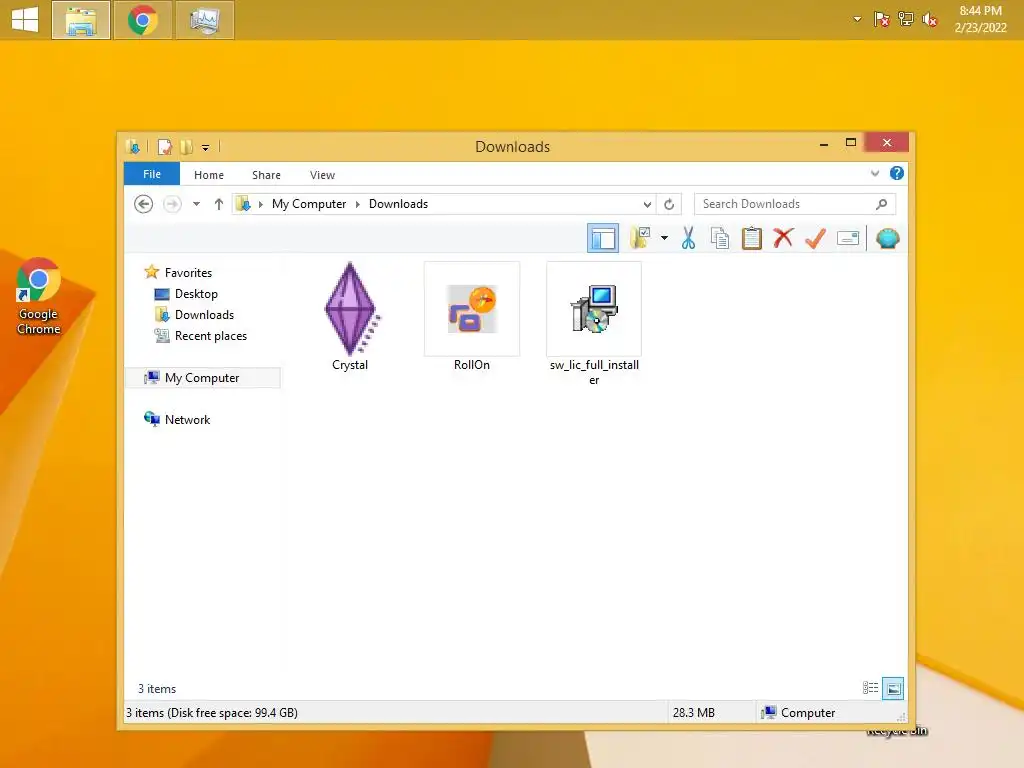Click the 28.3 MB status bar text

click(x=694, y=712)
